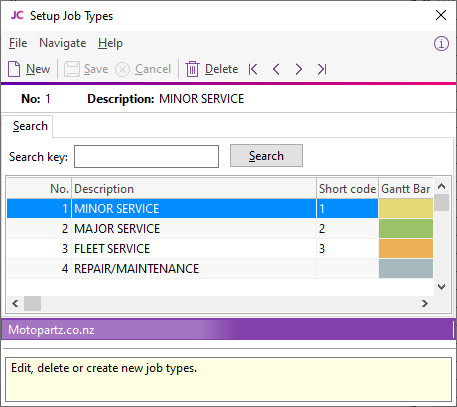Open the File menu
Viewport: 457px width, 407px height.
[x=18, y=43]
